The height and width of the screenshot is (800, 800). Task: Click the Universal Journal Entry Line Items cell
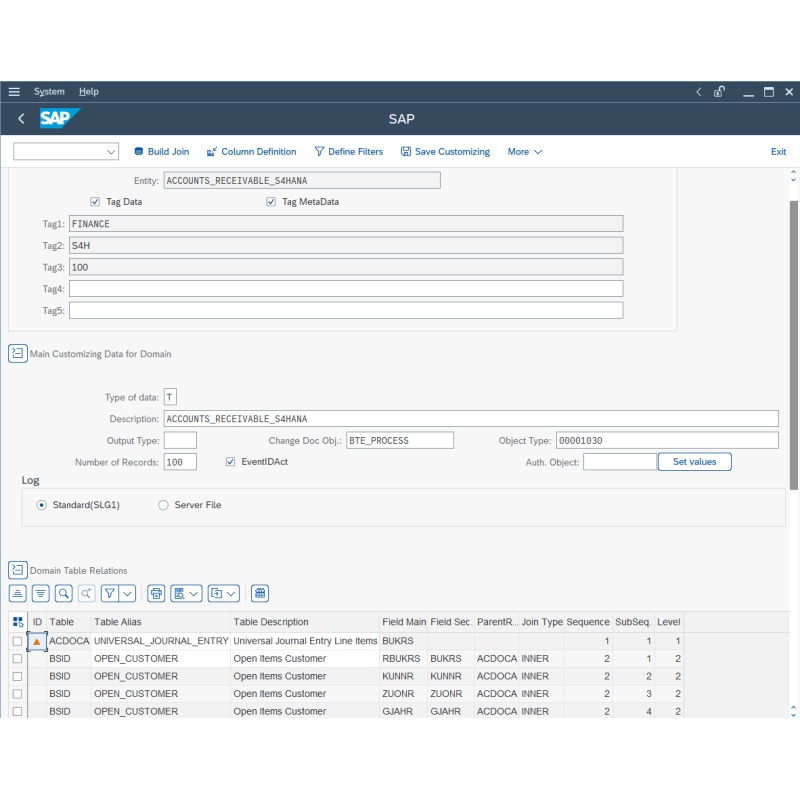coord(305,641)
